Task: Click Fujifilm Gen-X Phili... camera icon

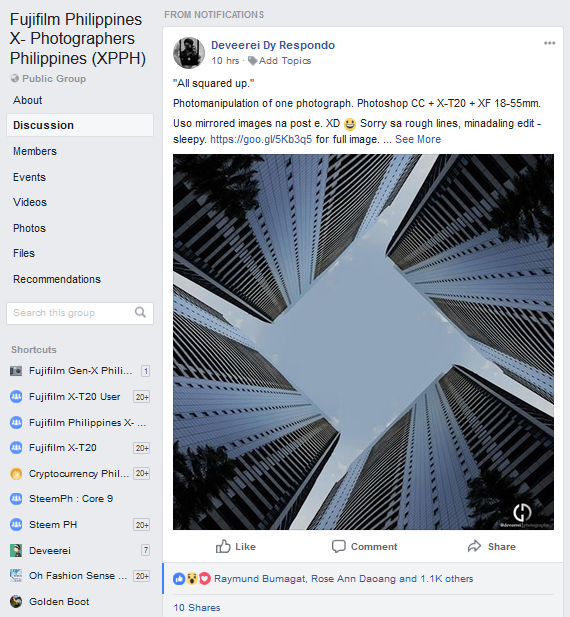Action: pyautogui.click(x=16, y=371)
